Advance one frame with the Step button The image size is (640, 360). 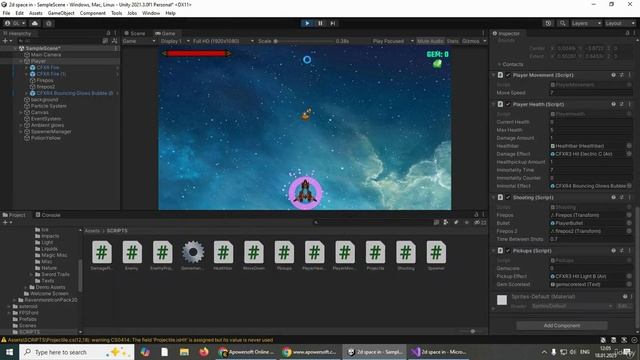(x=333, y=23)
